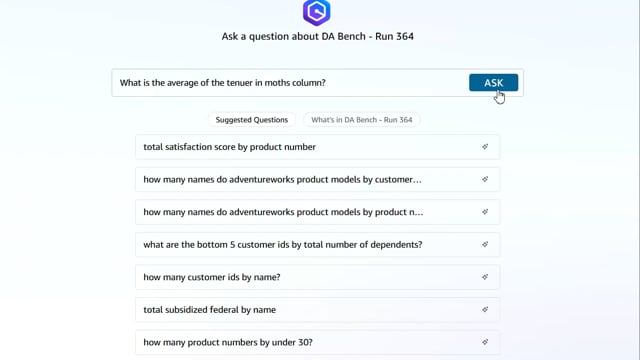
Task: Click sparkle icon beside total subsidized federal
Action: coord(485,309)
